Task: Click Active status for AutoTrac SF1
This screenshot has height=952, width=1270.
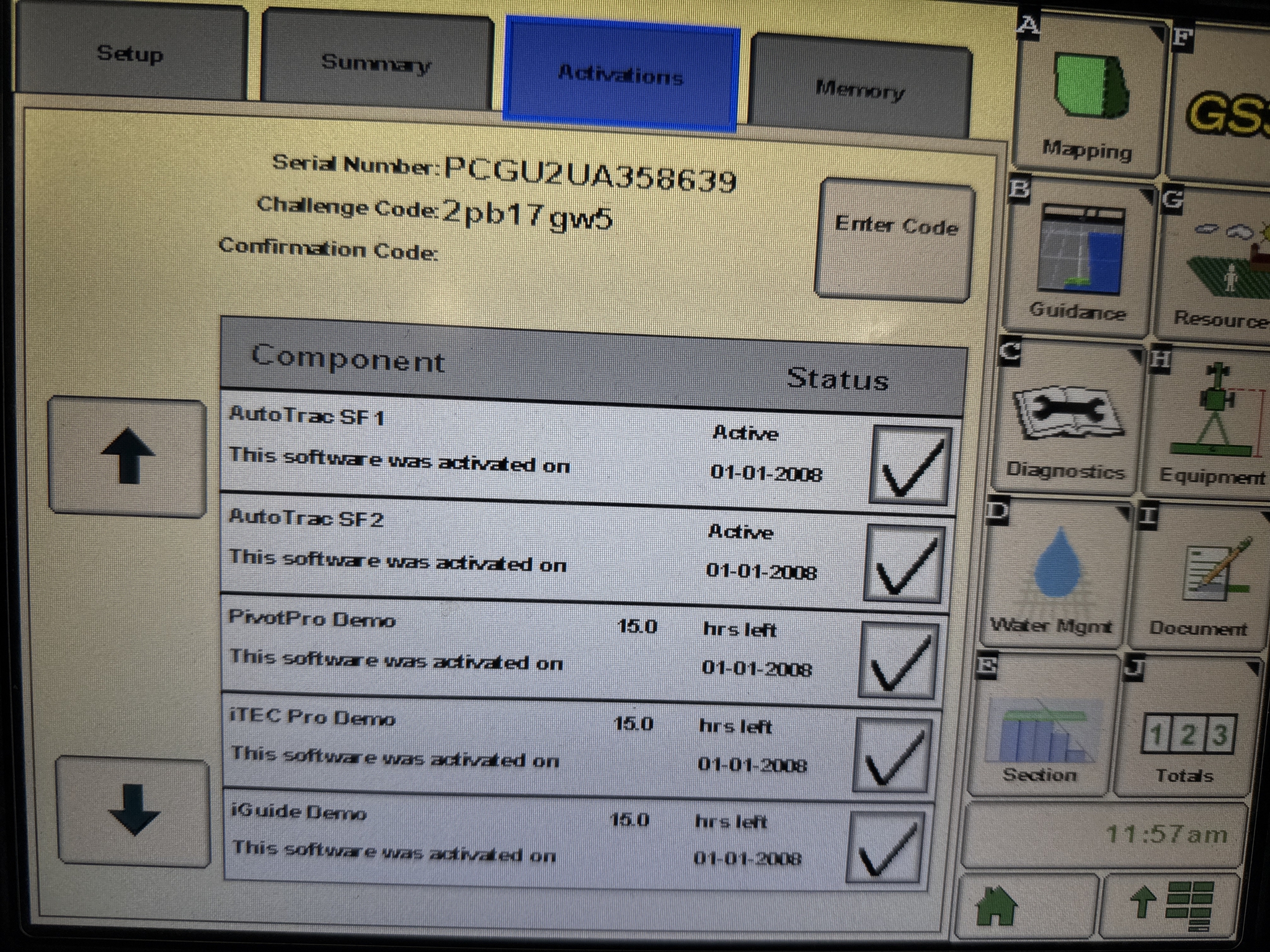Action: click(x=745, y=433)
